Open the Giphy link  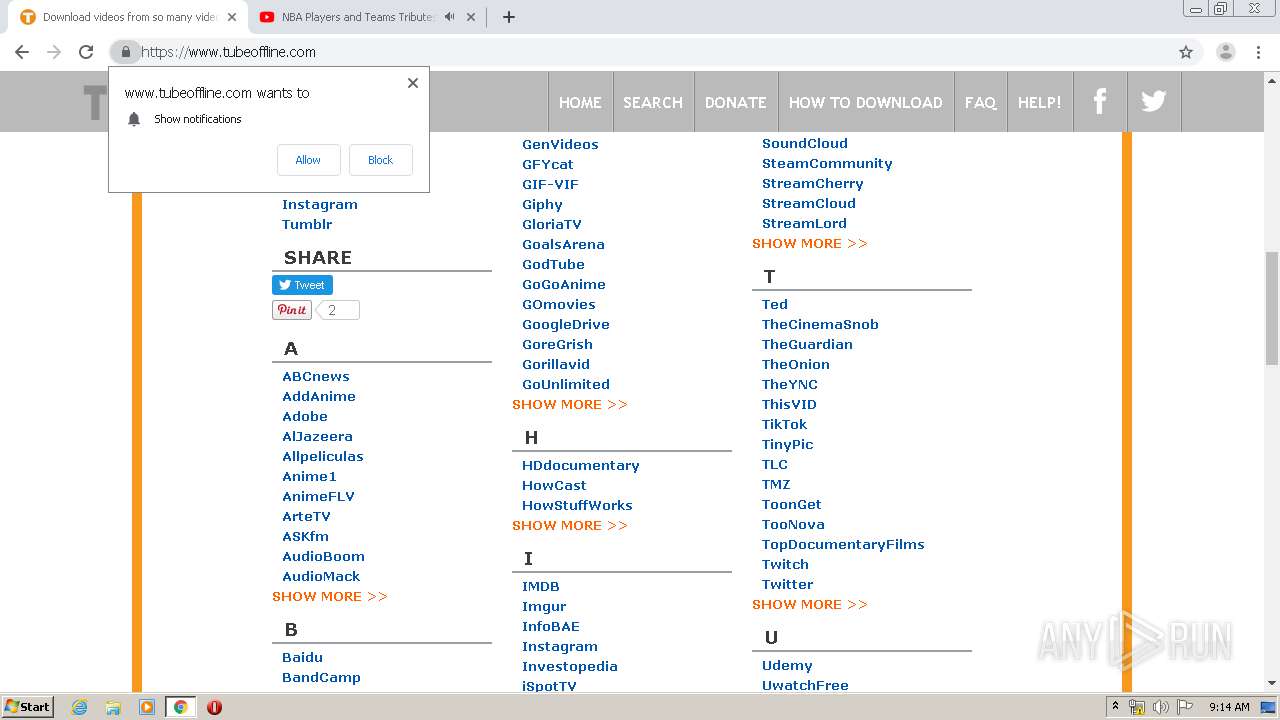click(542, 204)
